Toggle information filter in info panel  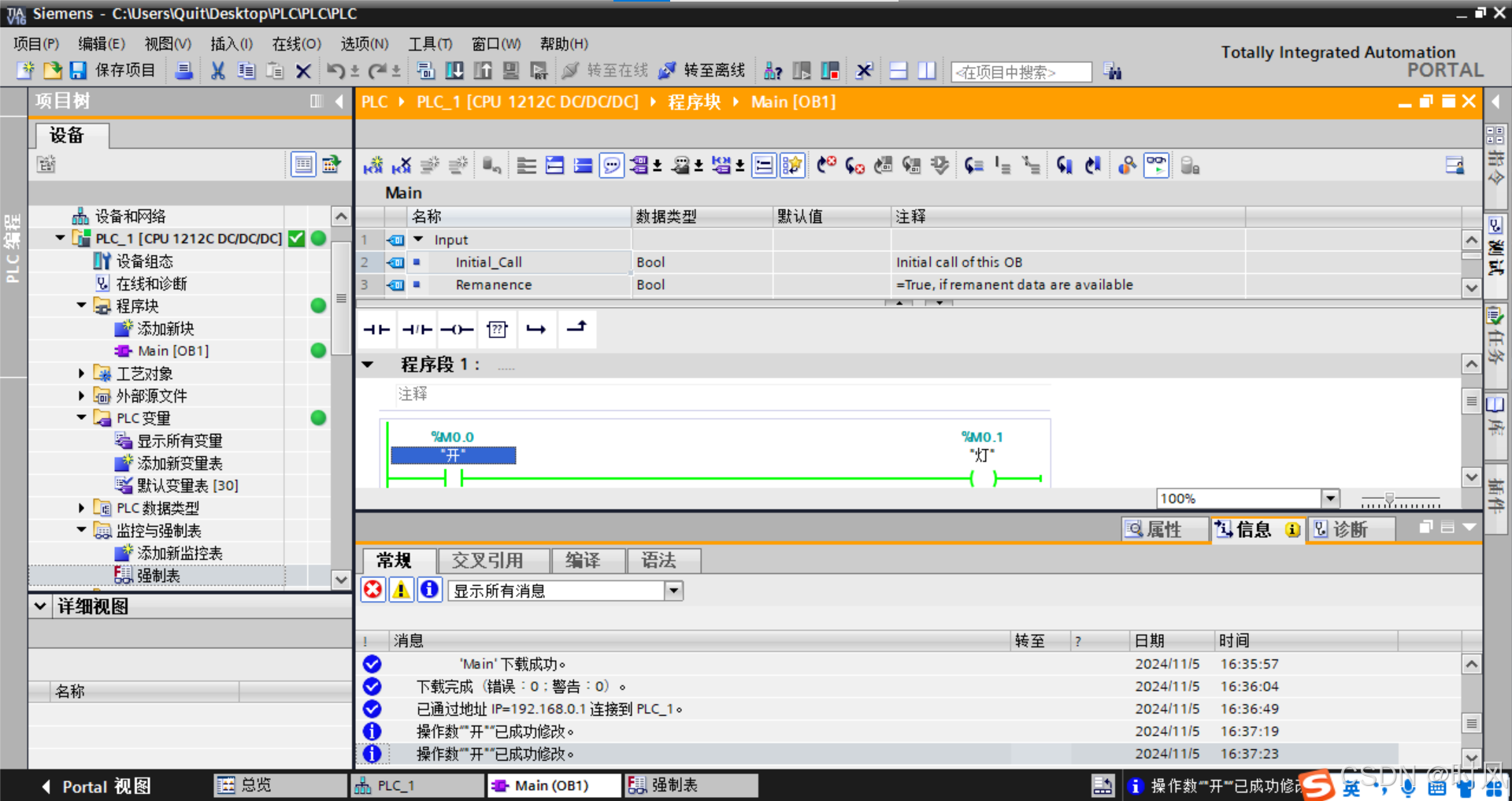click(429, 590)
